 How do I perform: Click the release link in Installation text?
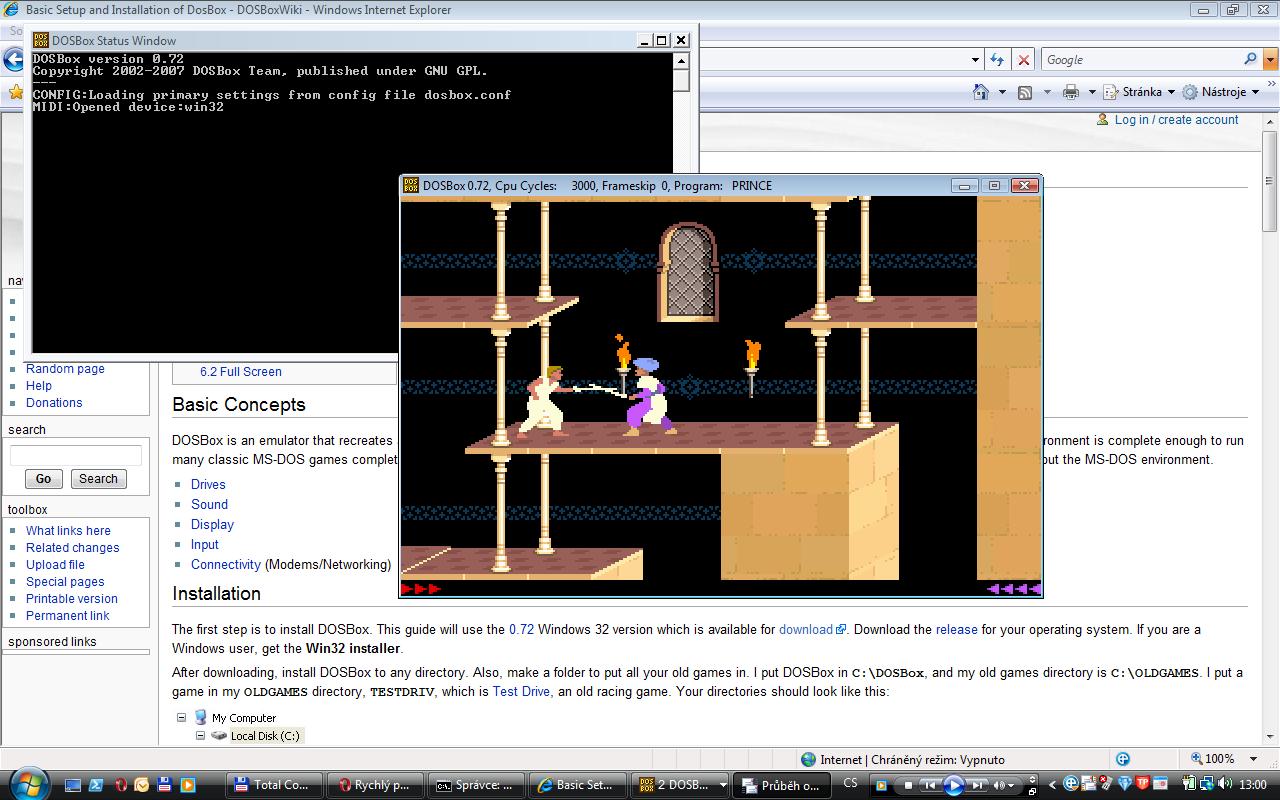[x=956, y=630]
